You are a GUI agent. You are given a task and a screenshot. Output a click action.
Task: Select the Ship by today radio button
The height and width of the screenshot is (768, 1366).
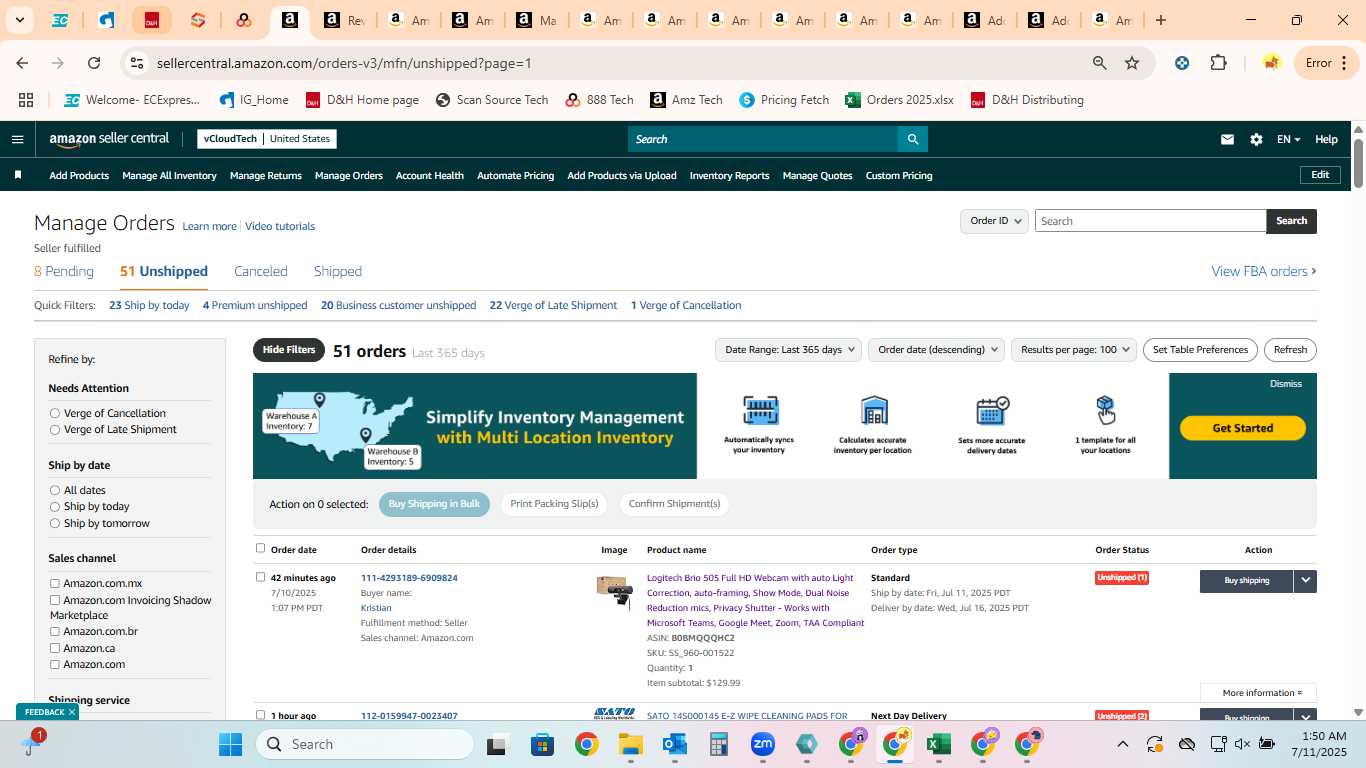click(x=55, y=506)
